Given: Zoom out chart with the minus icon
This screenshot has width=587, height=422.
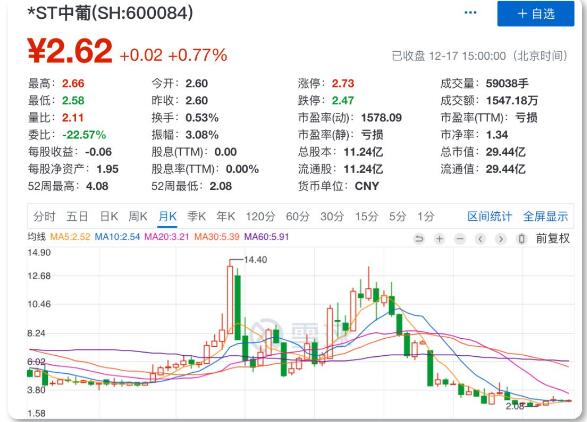Looking at the screenshot, I should click(x=460, y=239).
